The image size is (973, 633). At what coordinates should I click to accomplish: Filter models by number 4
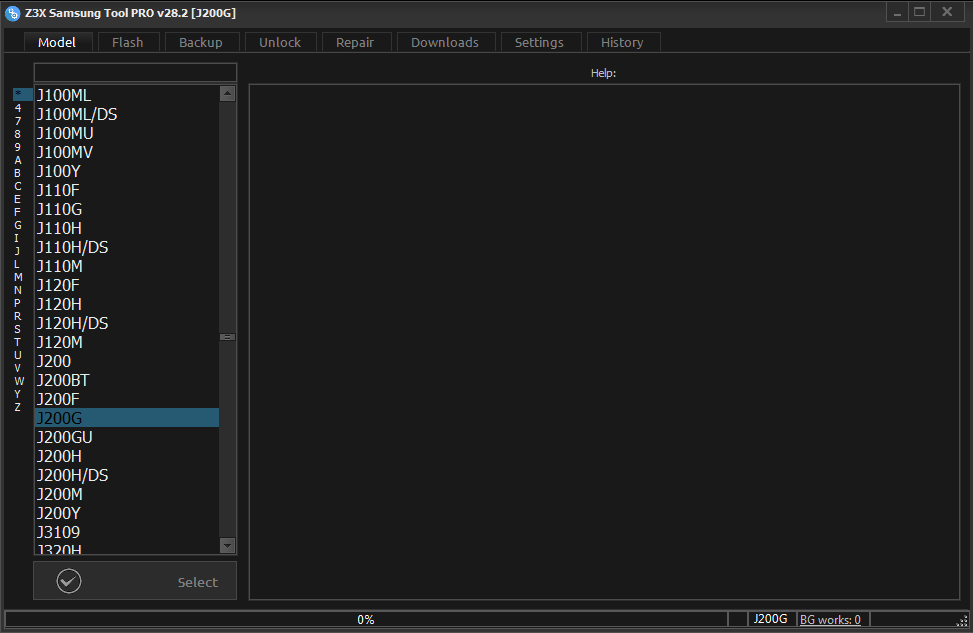[x=18, y=108]
